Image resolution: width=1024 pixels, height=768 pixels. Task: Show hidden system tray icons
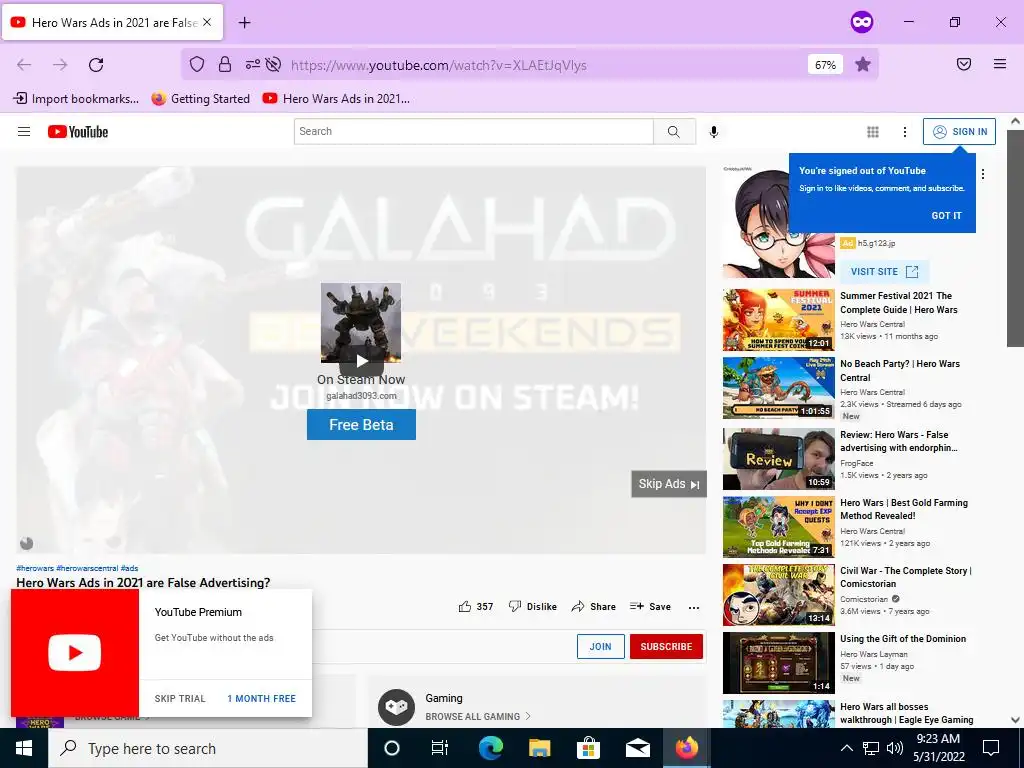(x=846, y=748)
